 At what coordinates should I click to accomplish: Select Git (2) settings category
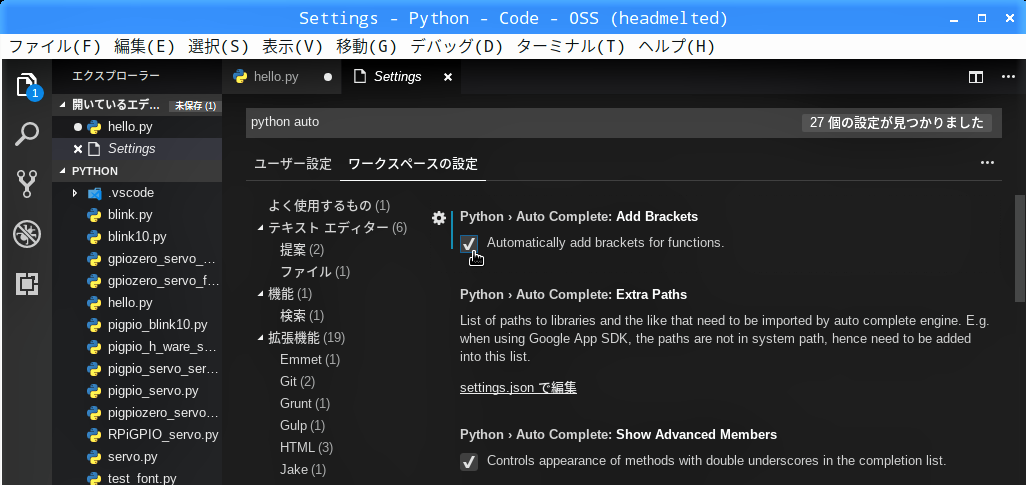click(x=297, y=382)
